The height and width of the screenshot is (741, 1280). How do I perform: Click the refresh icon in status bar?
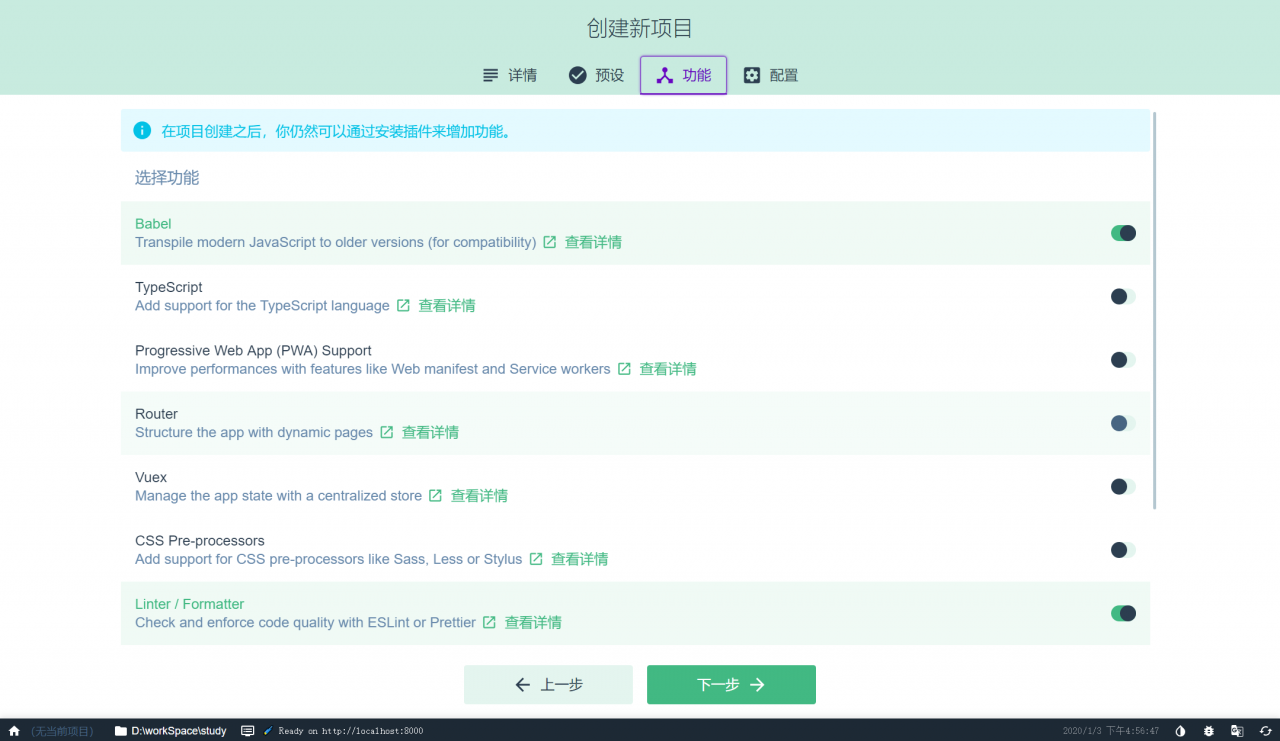pos(1265,731)
